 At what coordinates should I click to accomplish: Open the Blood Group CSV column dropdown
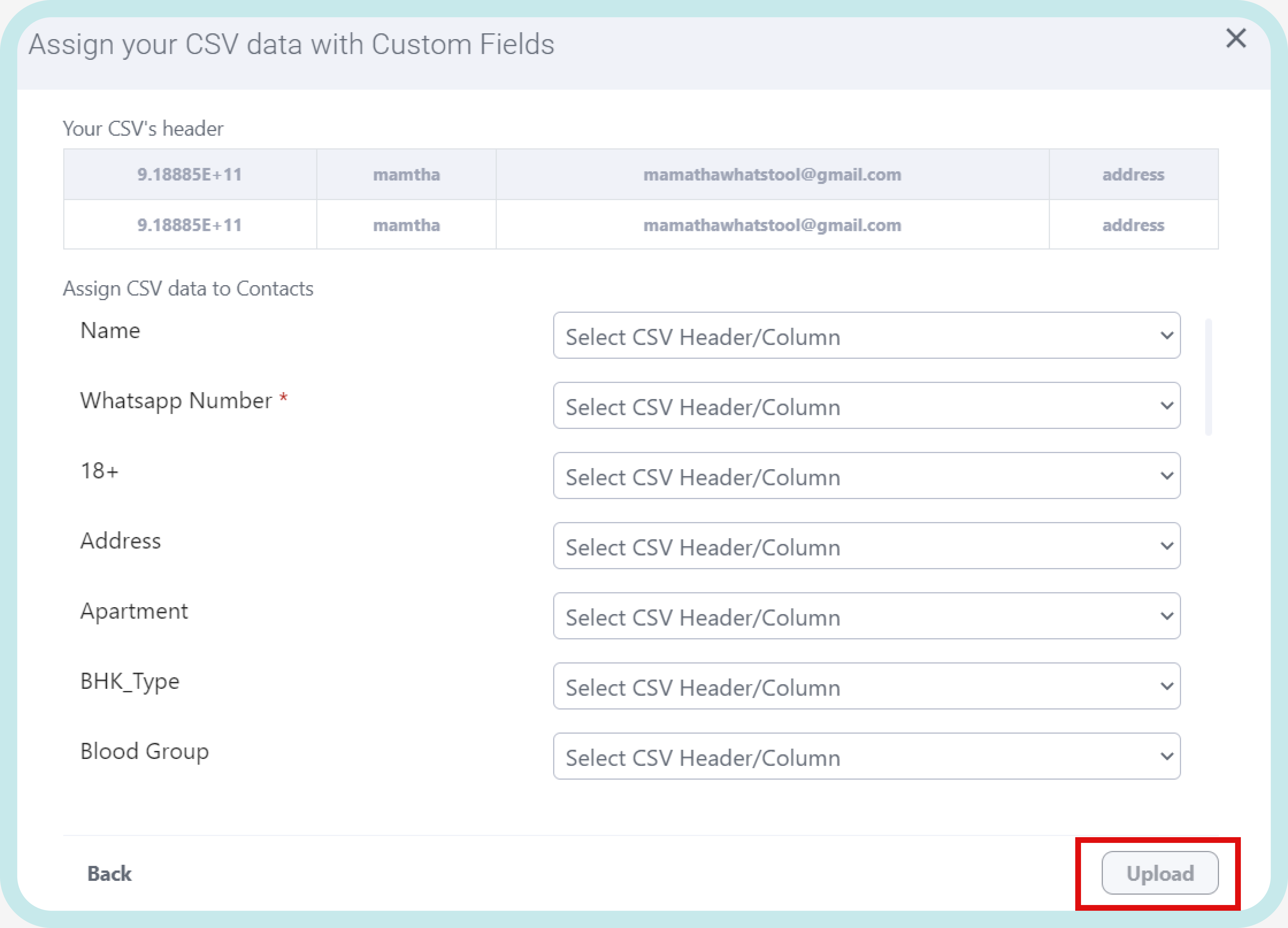coord(867,756)
